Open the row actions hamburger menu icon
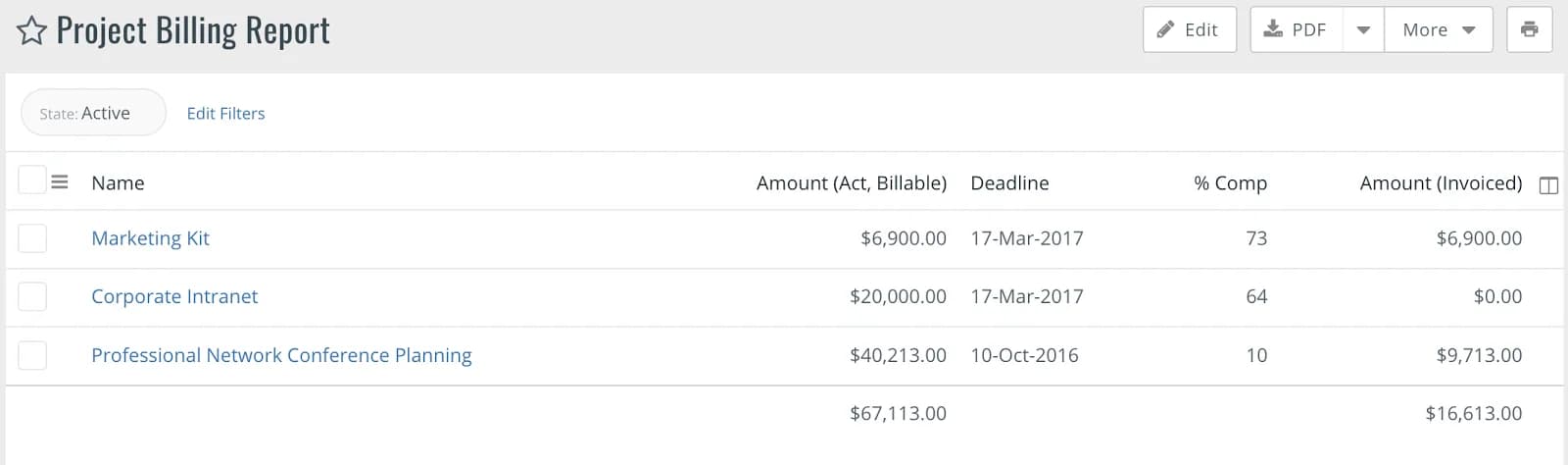 click(x=60, y=182)
